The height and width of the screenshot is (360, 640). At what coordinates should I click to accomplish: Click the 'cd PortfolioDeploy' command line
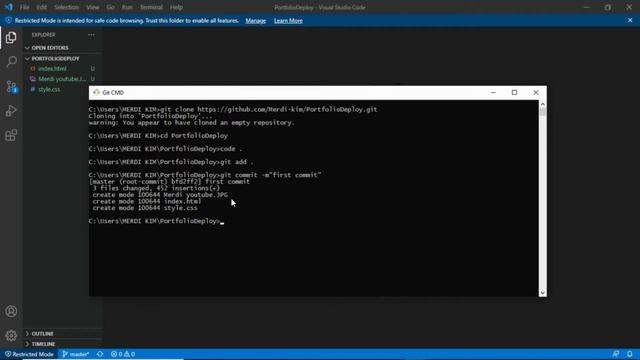tap(158, 136)
